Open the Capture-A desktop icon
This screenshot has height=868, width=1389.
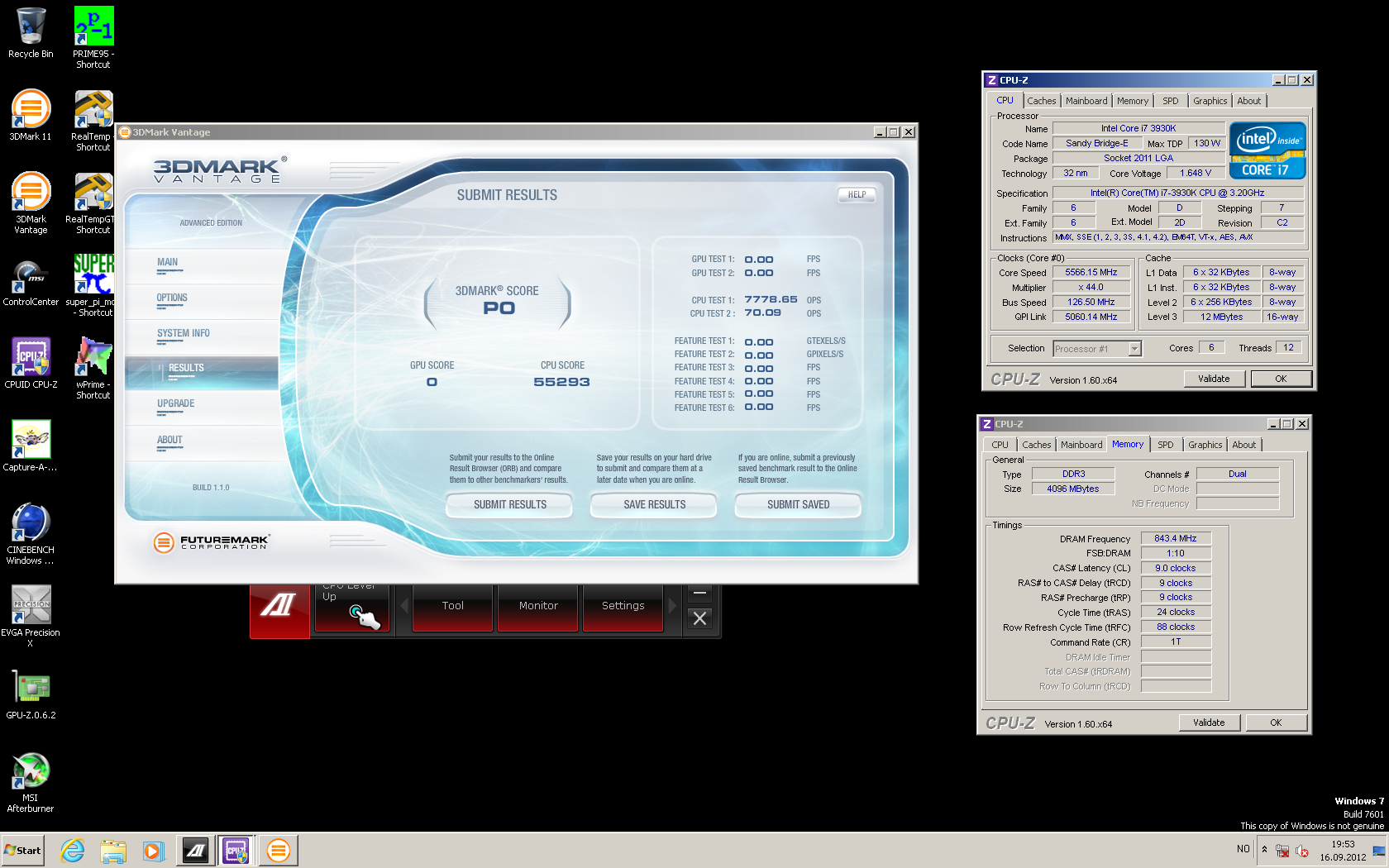click(31, 446)
